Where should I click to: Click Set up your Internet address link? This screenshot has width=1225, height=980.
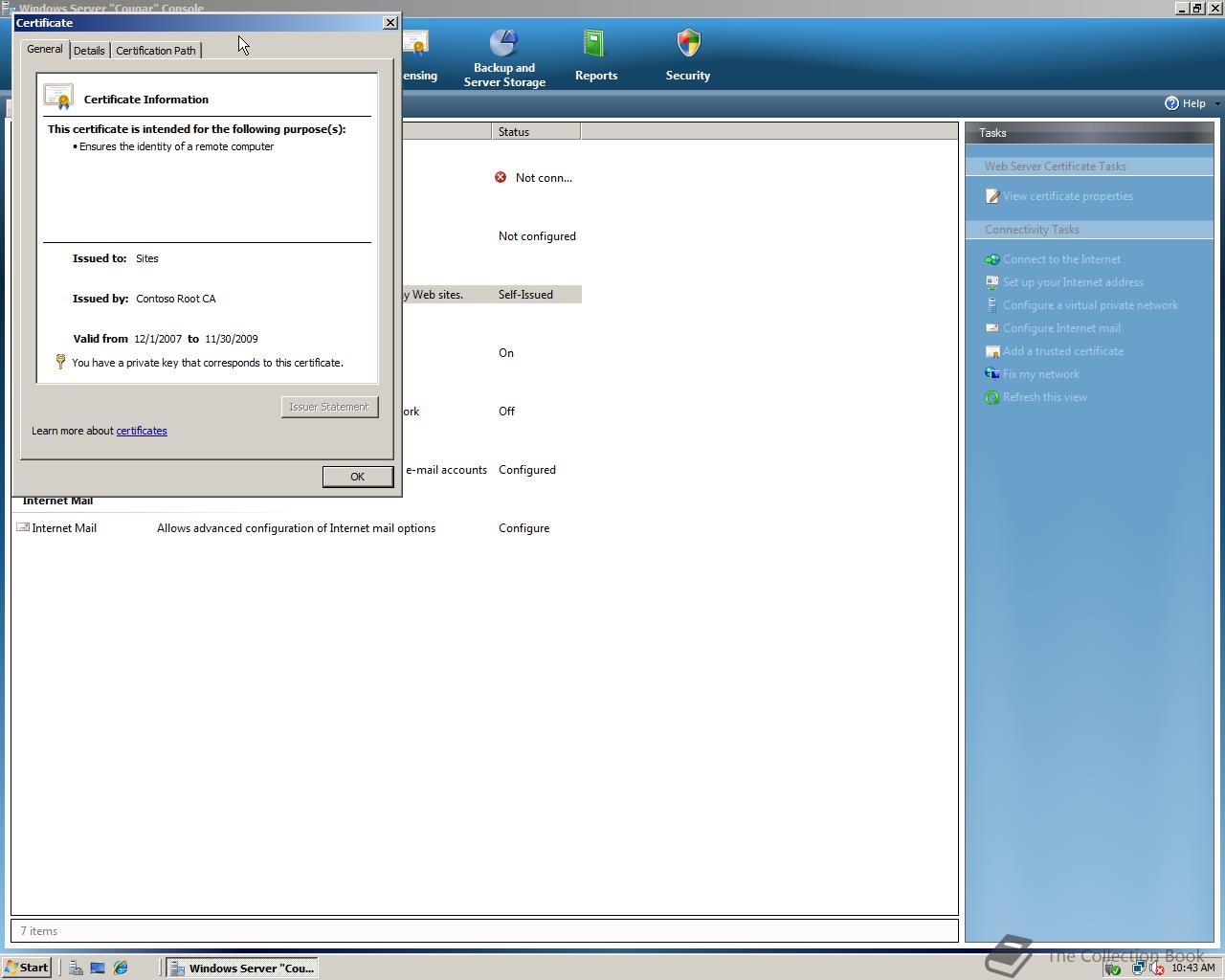pos(1073,282)
